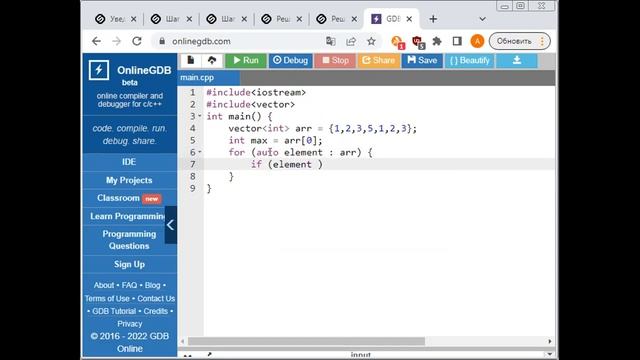The height and width of the screenshot is (360, 640).
Task: Switch to the fourth browser tab 'Реш'
Action: coord(282,19)
